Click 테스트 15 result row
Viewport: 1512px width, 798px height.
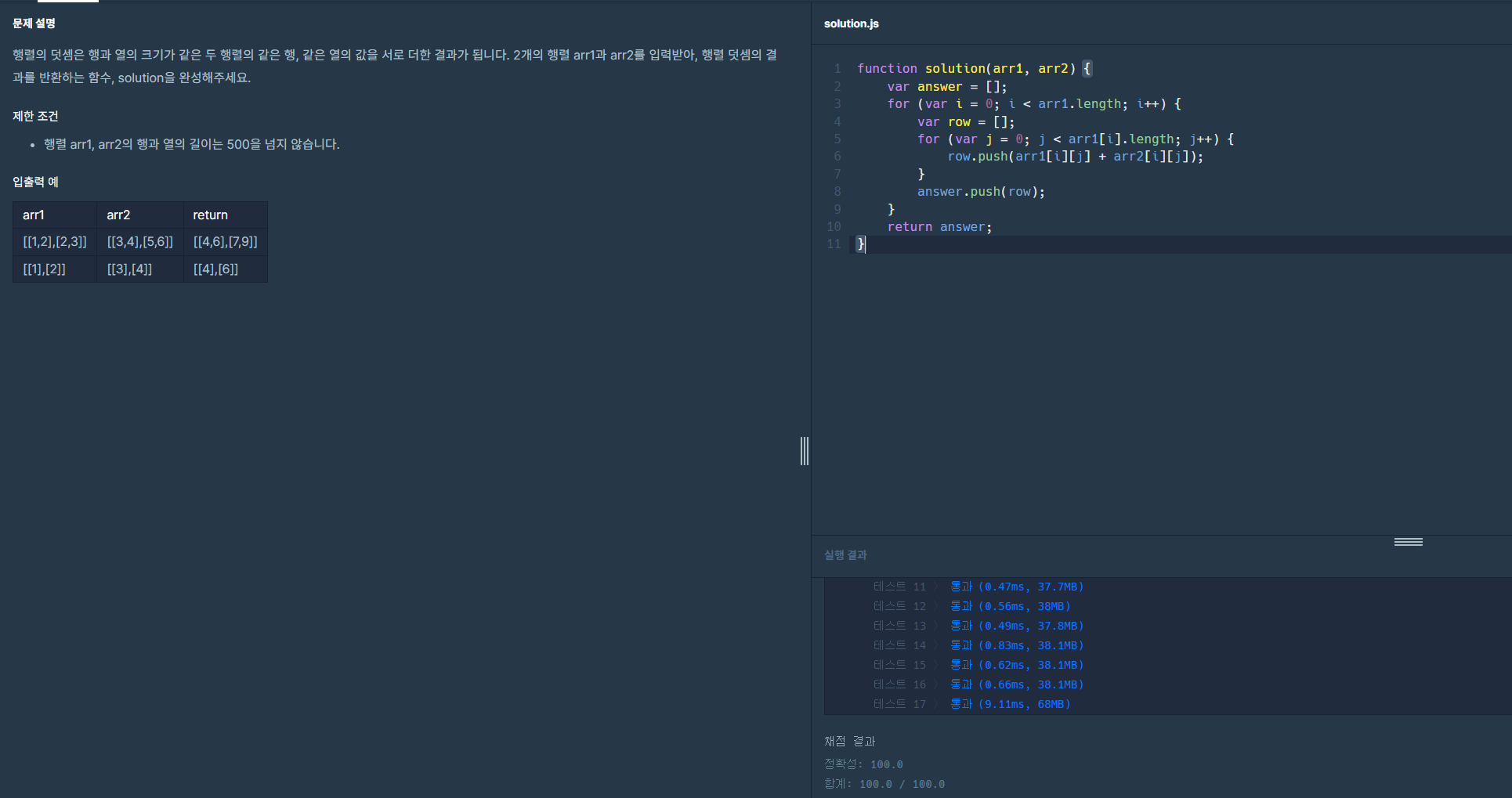point(978,665)
